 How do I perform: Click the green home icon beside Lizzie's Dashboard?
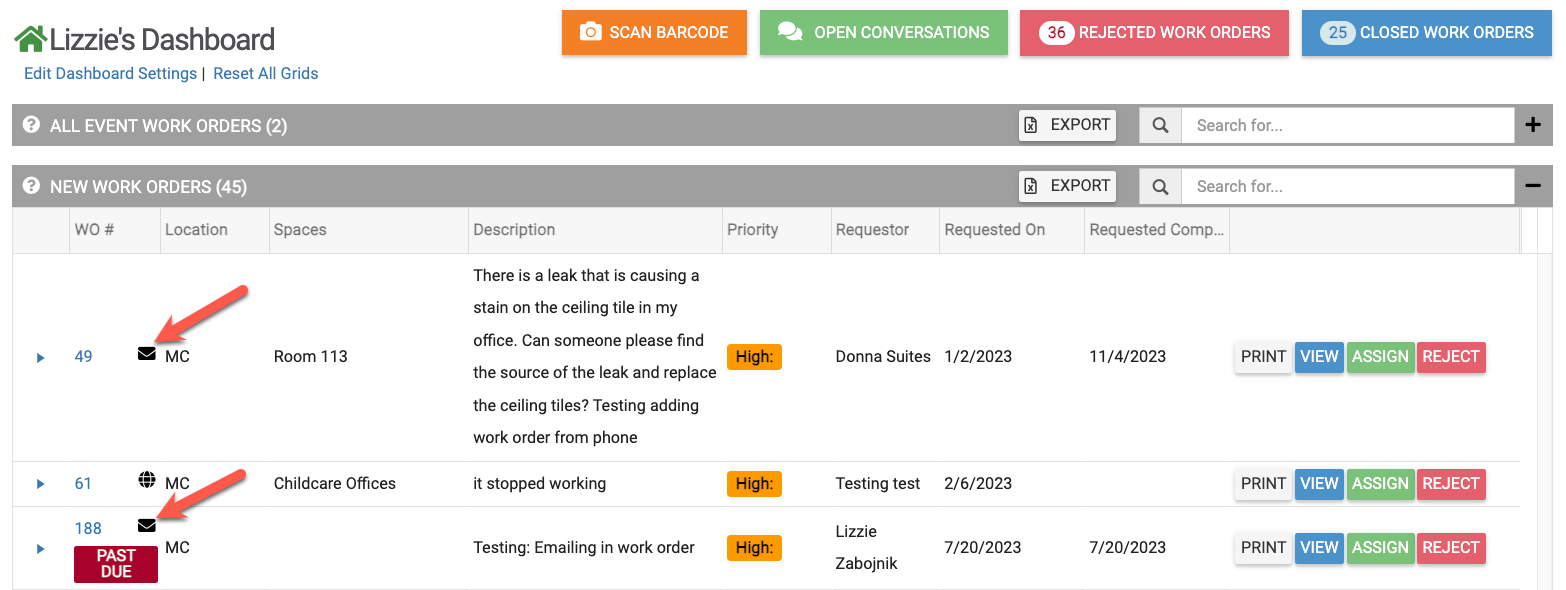point(30,40)
